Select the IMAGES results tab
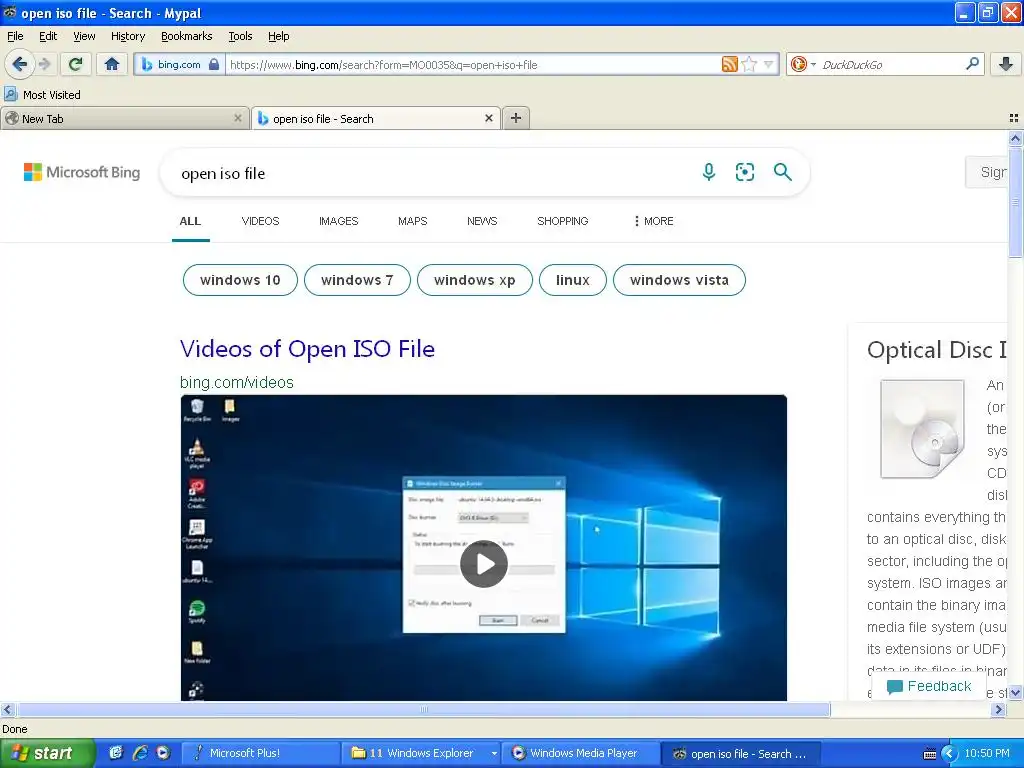The width and height of the screenshot is (1024, 768). point(338,221)
